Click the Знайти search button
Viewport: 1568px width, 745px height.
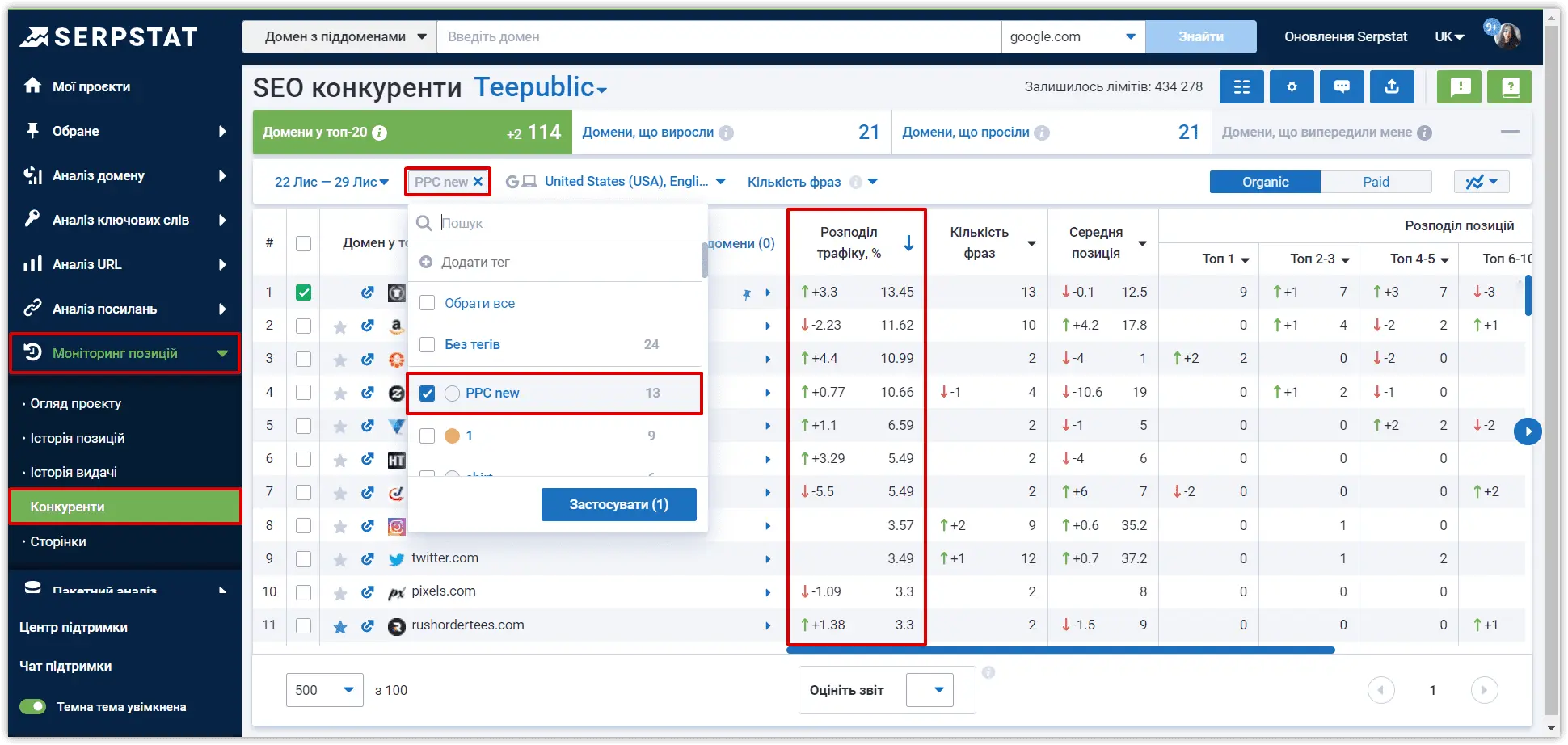click(1200, 37)
